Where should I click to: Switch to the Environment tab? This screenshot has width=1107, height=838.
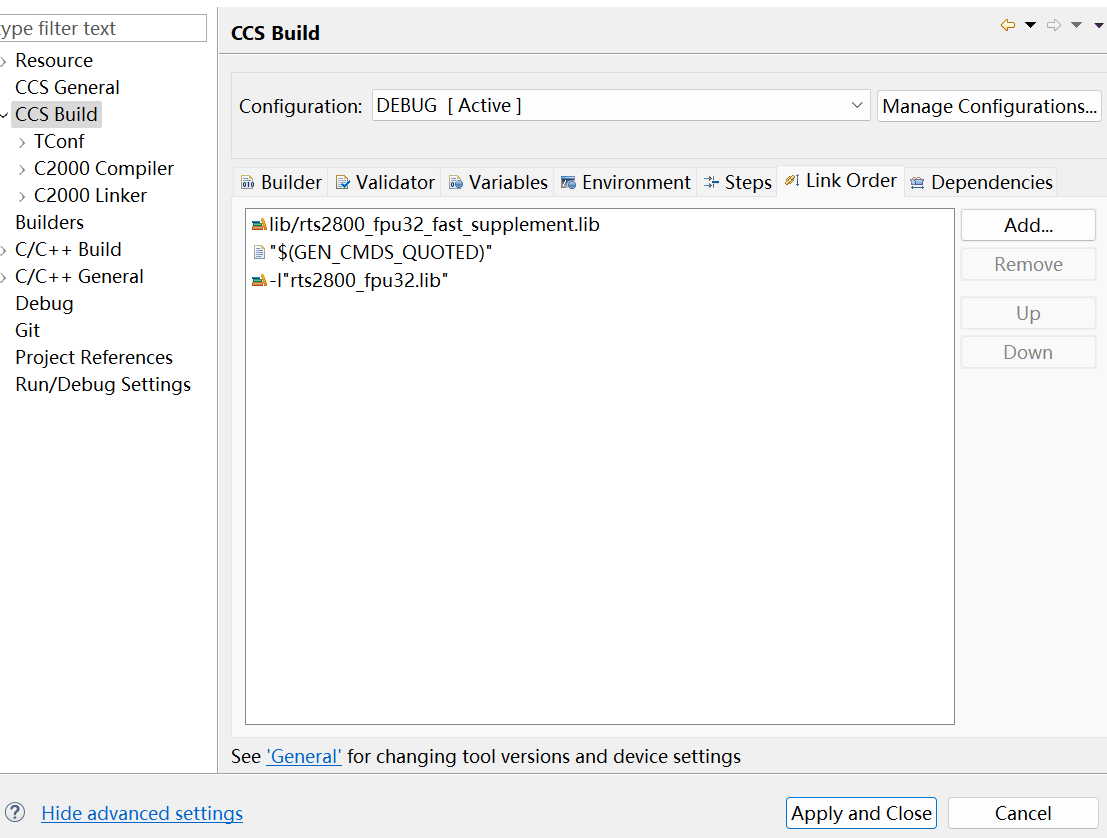coord(626,182)
